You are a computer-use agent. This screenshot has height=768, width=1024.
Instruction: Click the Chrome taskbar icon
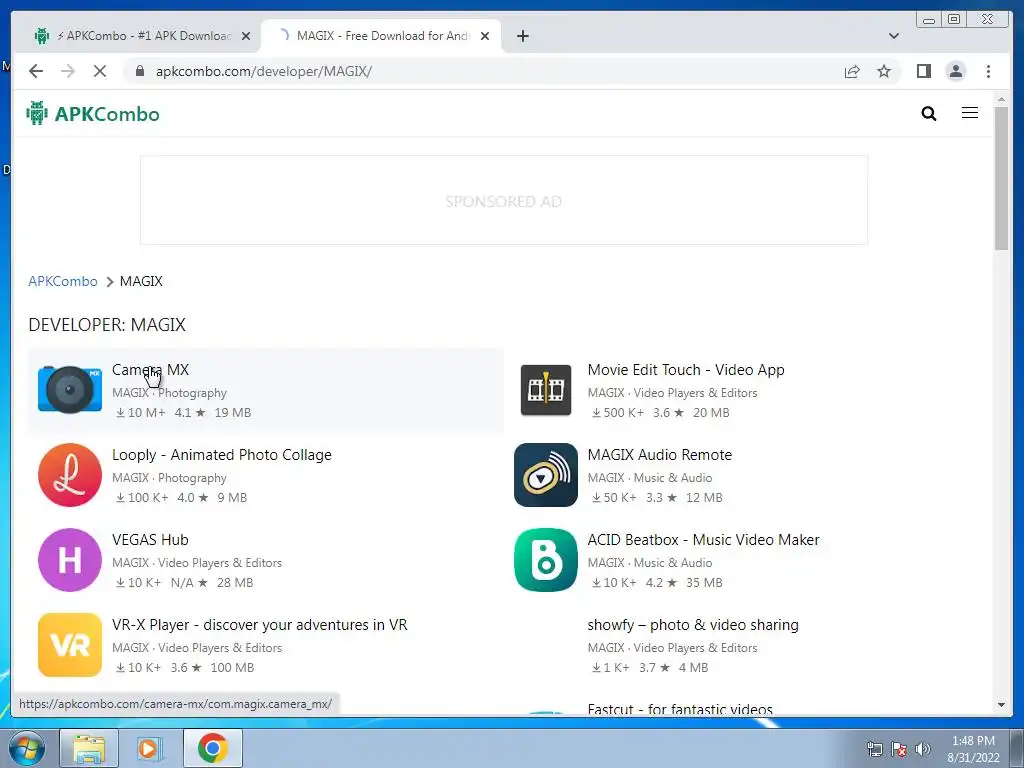(213, 748)
